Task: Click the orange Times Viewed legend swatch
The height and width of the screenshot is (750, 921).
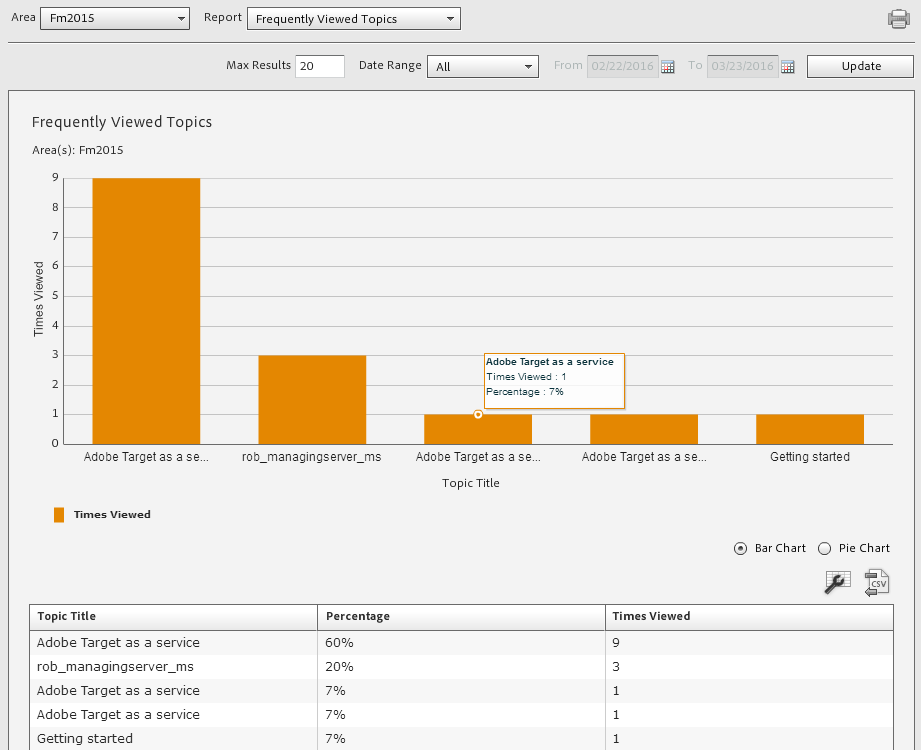Action: (x=60, y=514)
